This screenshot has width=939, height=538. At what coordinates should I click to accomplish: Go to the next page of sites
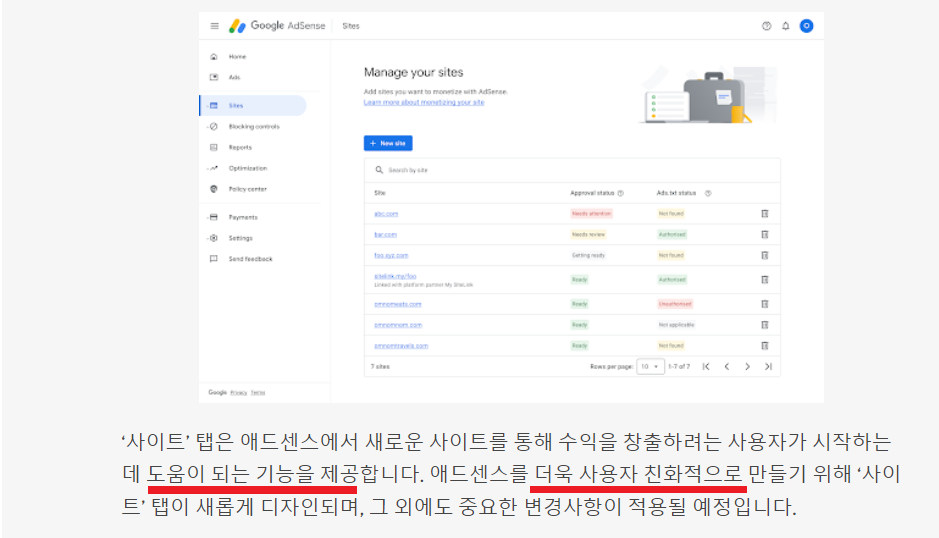(747, 367)
